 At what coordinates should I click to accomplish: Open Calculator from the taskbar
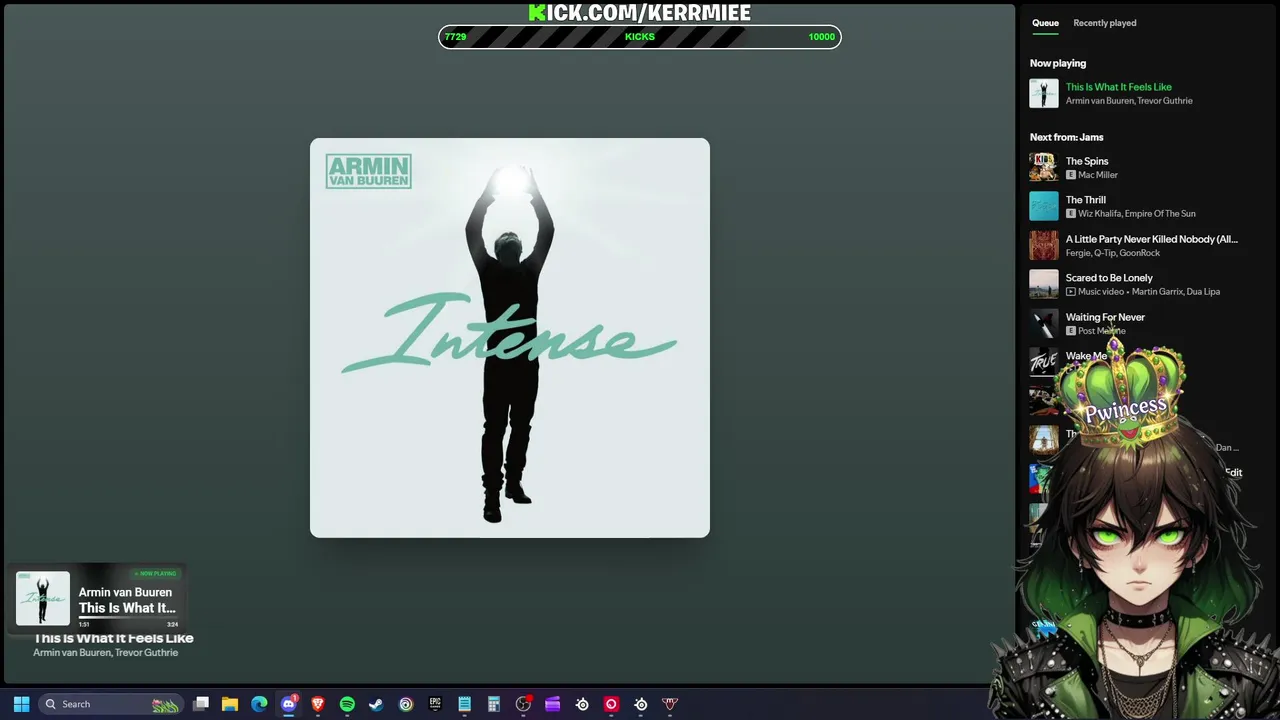[x=493, y=704]
